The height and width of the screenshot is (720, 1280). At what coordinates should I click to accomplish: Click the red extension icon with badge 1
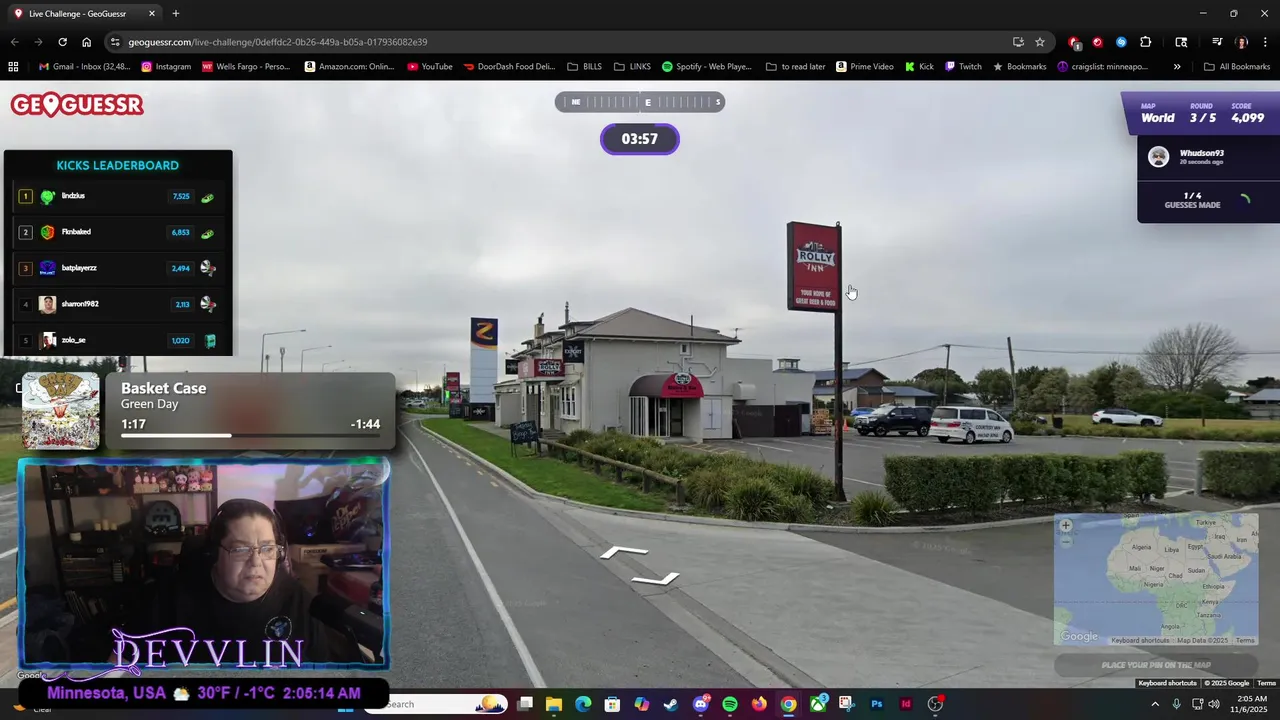(1074, 43)
